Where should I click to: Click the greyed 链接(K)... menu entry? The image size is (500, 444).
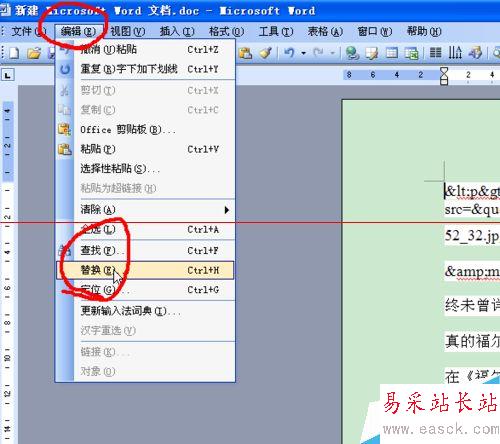[146, 352]
